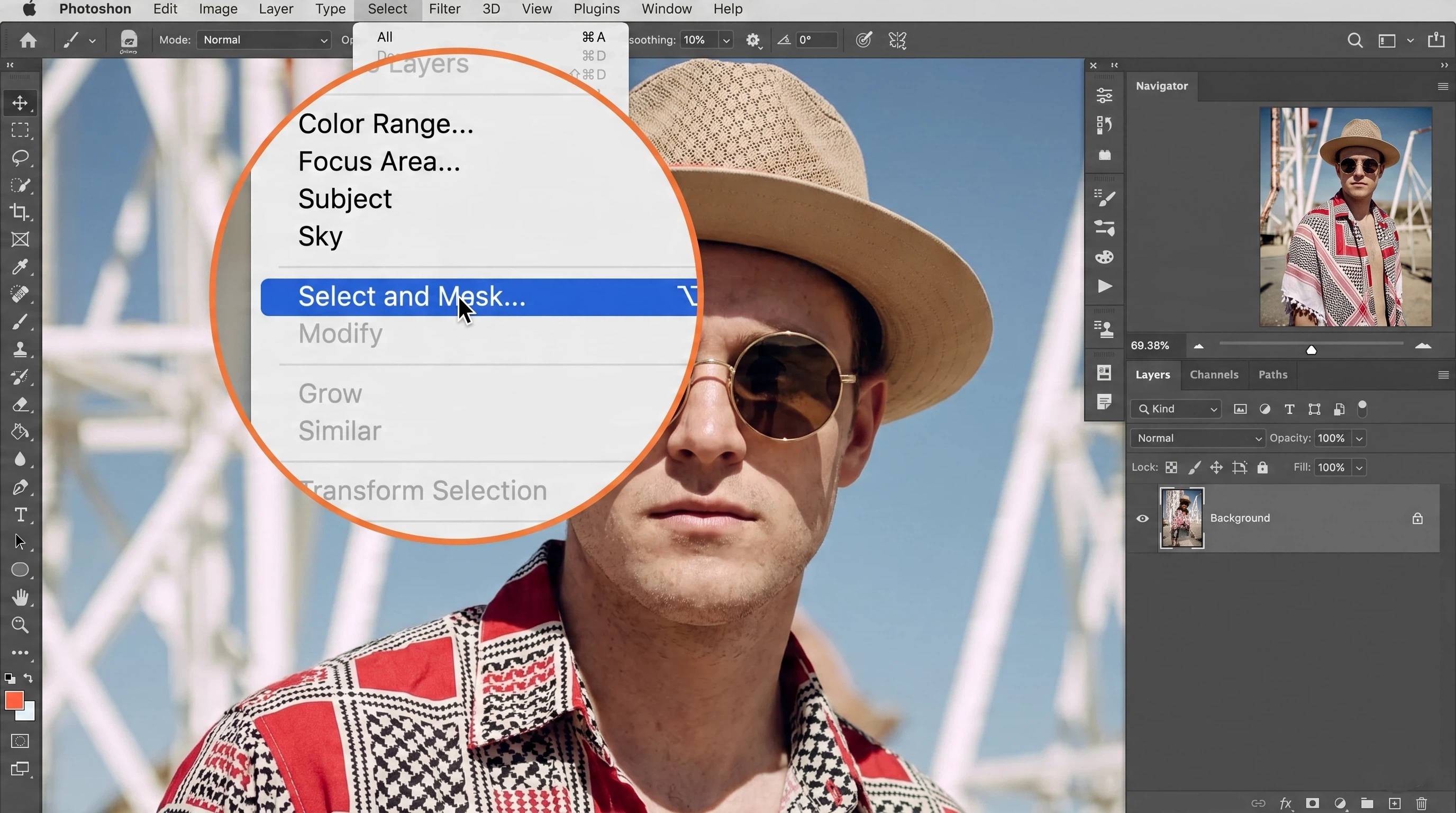Choose Sky in the Select menu

320,236
